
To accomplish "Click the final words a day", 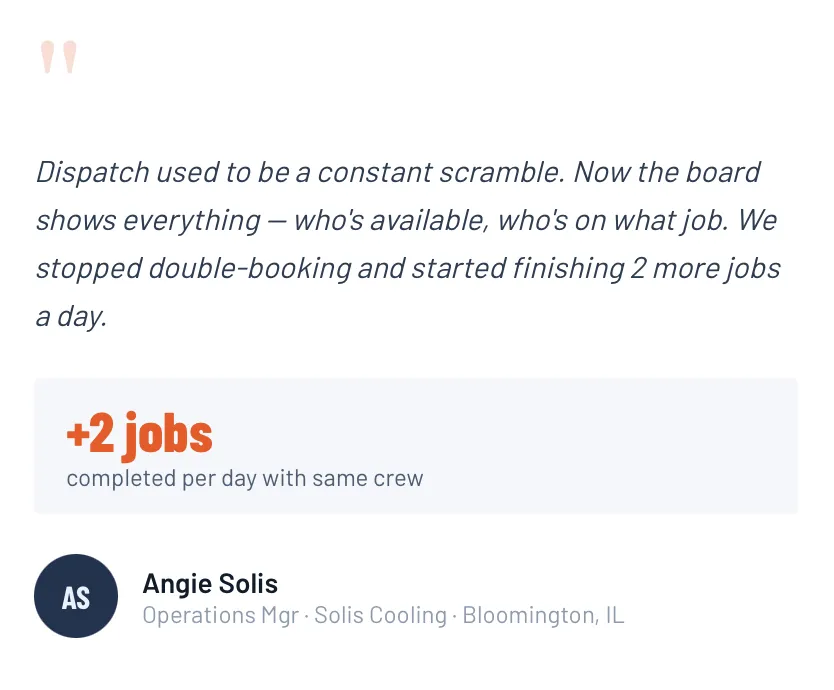I will click(71, 316).
